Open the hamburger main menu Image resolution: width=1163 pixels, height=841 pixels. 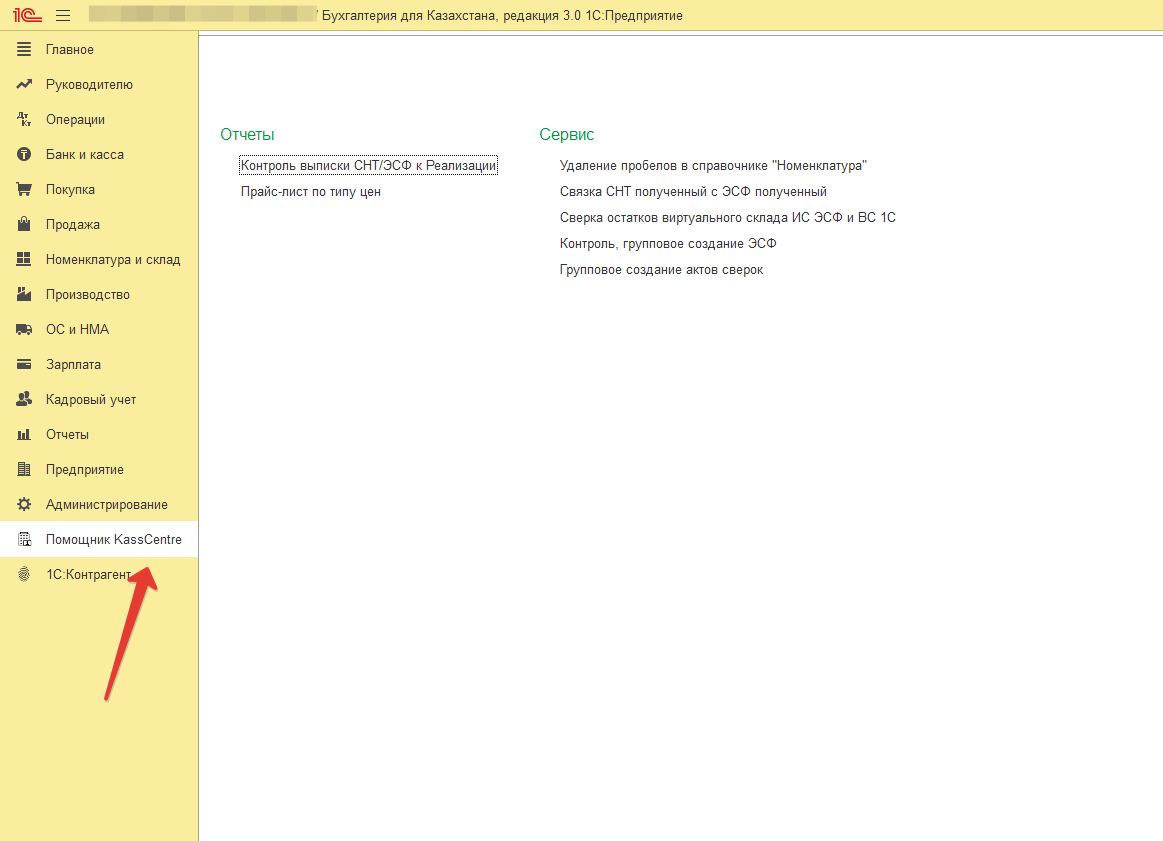pos(63,16)
